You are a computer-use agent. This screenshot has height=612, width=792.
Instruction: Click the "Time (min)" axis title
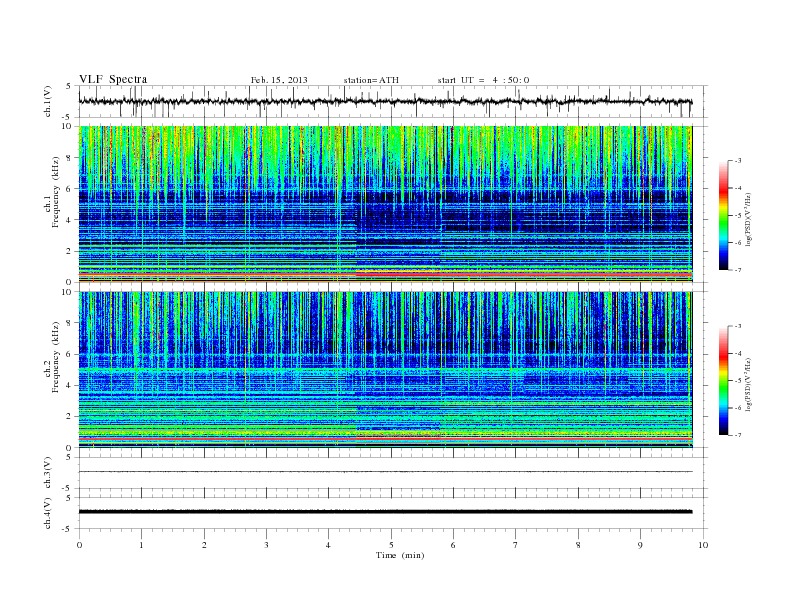coord(400,555)
